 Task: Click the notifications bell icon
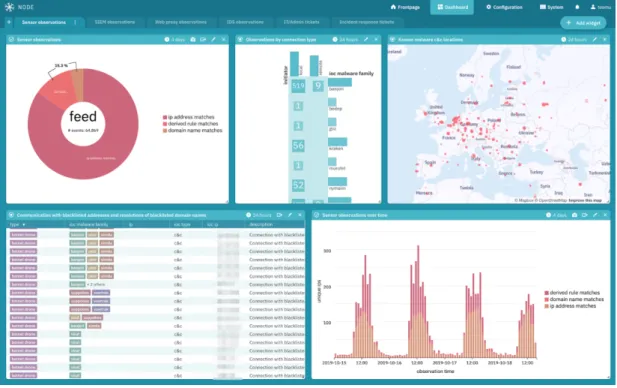(577, 7)
